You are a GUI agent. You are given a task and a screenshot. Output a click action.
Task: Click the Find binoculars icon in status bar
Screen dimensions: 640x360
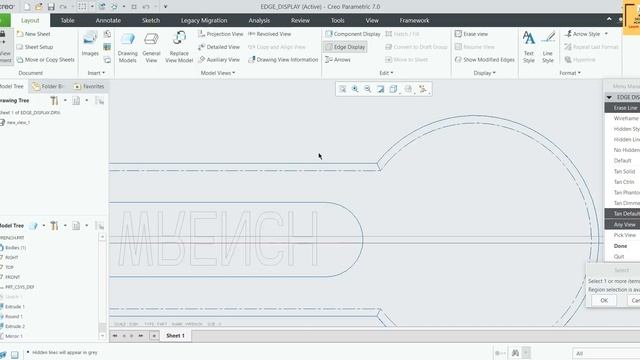[515, 353]
